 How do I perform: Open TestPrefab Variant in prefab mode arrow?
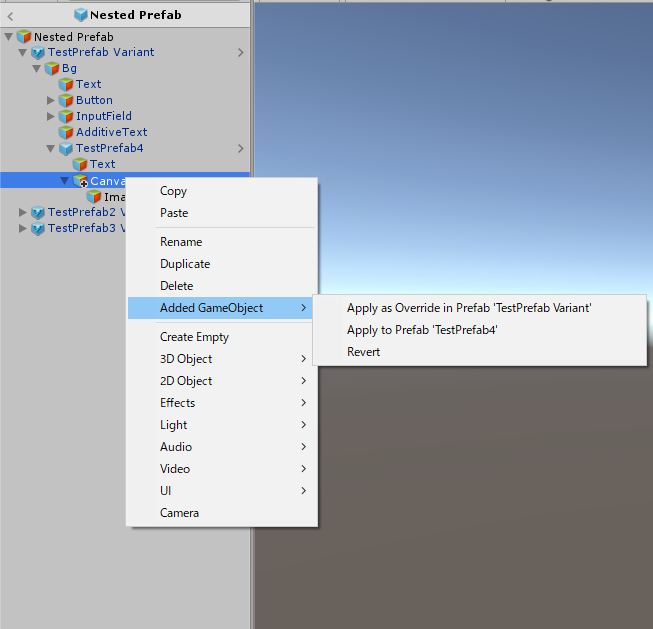tap(241, 52)
